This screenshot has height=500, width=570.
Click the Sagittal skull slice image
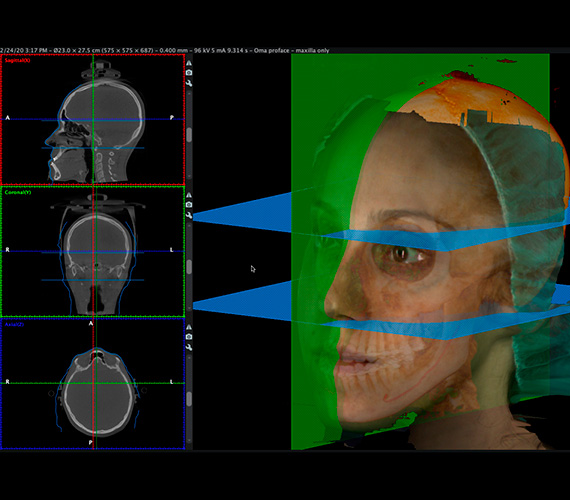click(x=95, y=122)
